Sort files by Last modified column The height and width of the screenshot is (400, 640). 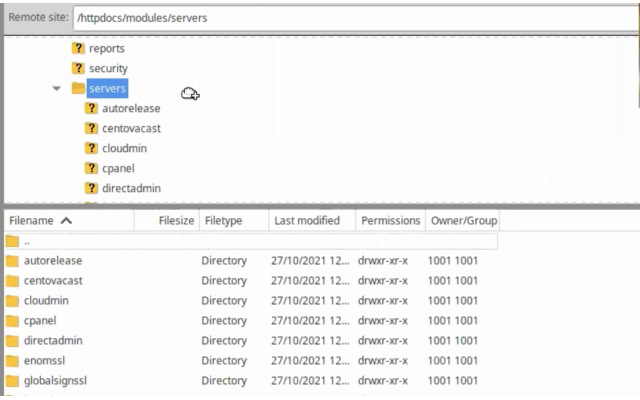coord(305,220)
